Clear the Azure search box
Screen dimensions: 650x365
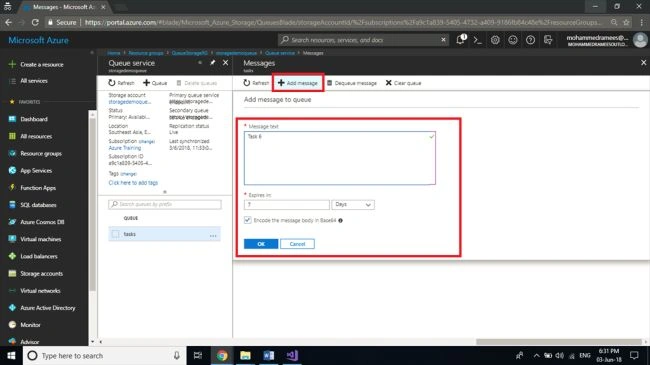tap(443, 40)
